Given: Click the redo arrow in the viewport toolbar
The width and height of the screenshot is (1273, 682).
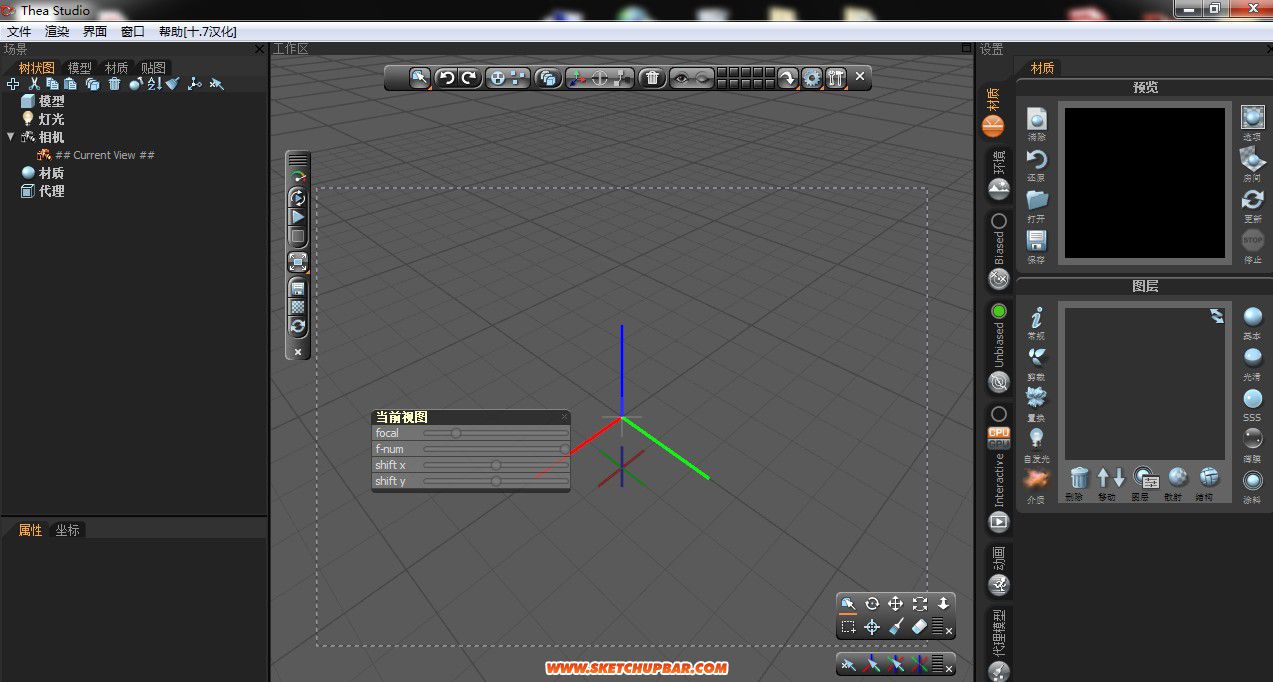Looking at the screenshot, I should pyautogui.click(x=469, y=77).
